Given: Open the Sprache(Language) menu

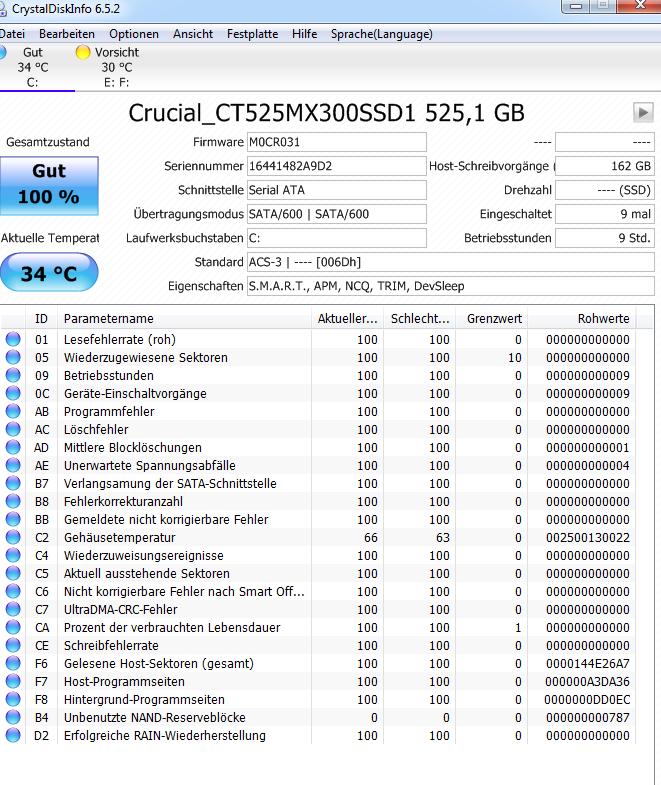Looking at the screenshot, I should coord(382,34).
